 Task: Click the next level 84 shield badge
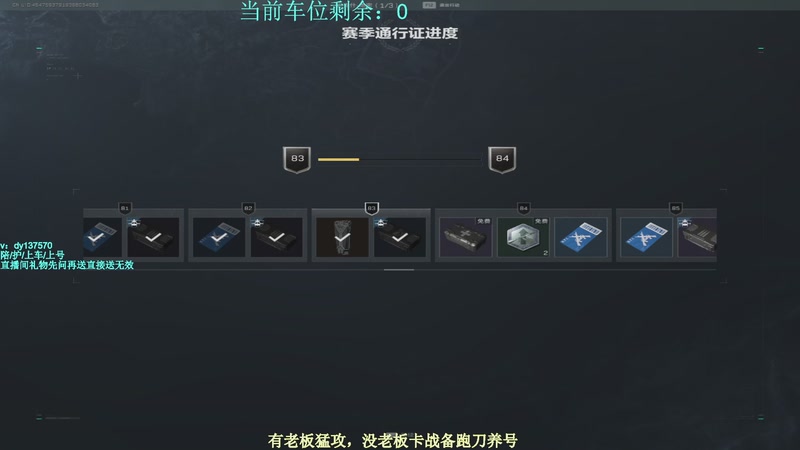tap(502, 160)
